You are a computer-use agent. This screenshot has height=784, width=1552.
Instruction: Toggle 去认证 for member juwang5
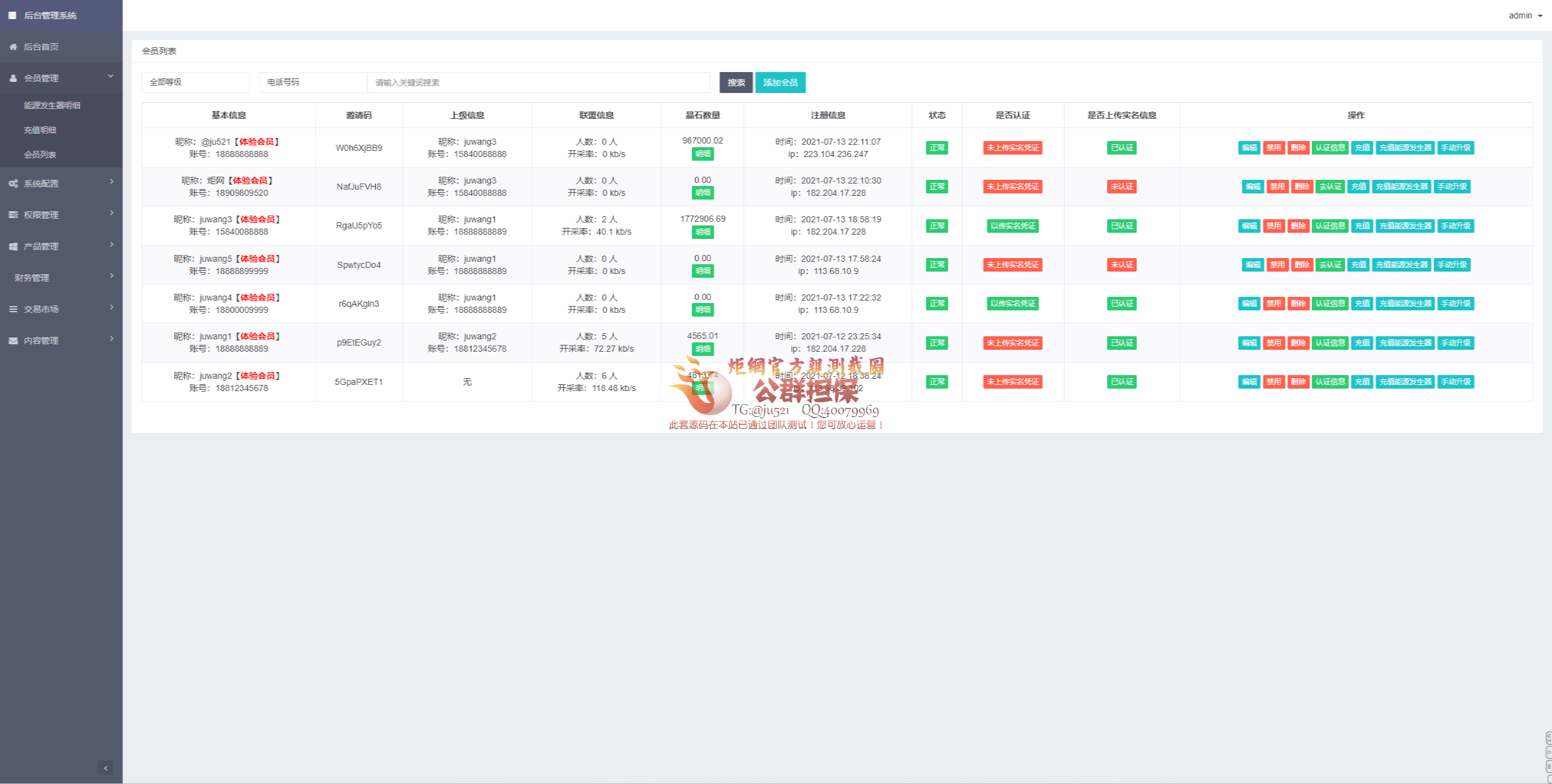[x=1330, y=265]
